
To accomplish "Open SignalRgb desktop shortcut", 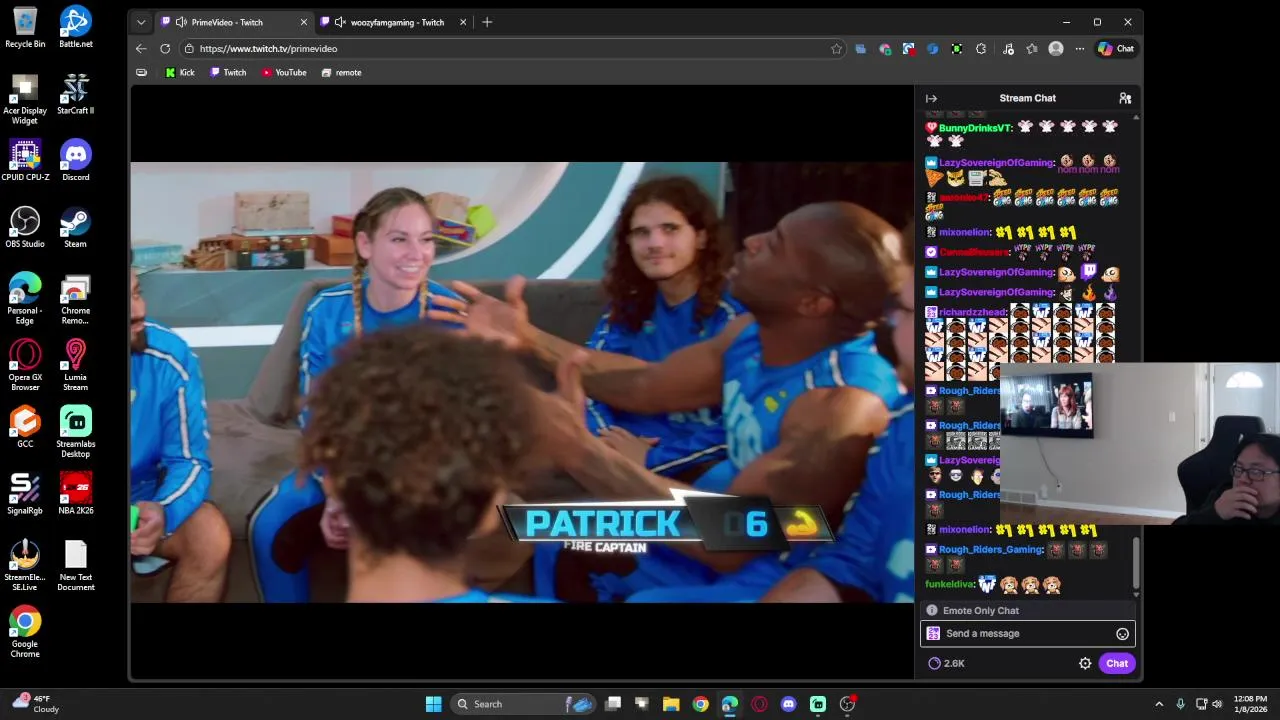I will click(25, 494).
